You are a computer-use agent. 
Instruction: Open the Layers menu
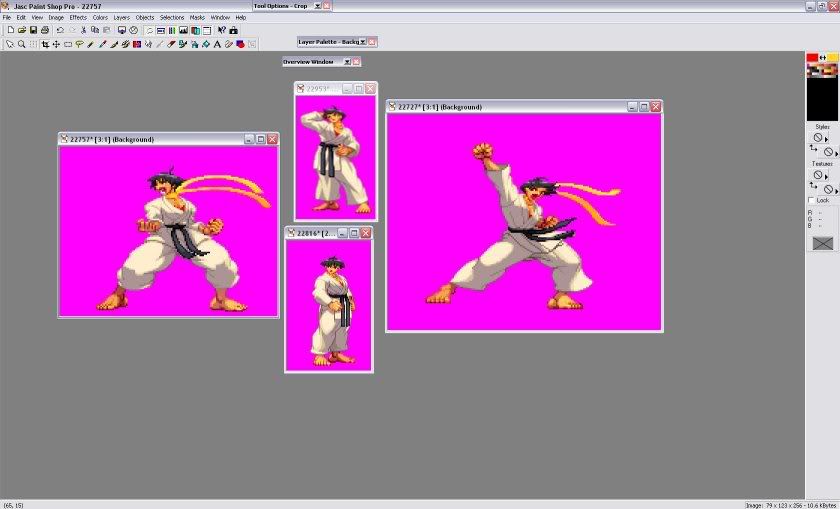coord(122,18)
